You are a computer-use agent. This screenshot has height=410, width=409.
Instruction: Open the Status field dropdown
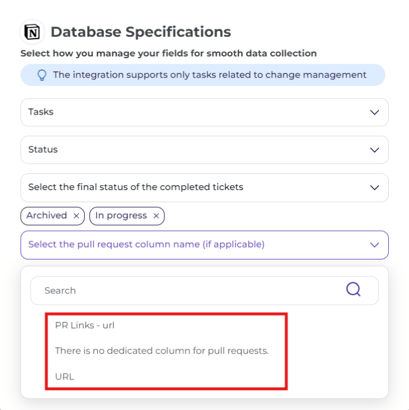pyautogui.click(x=204, y=150)
